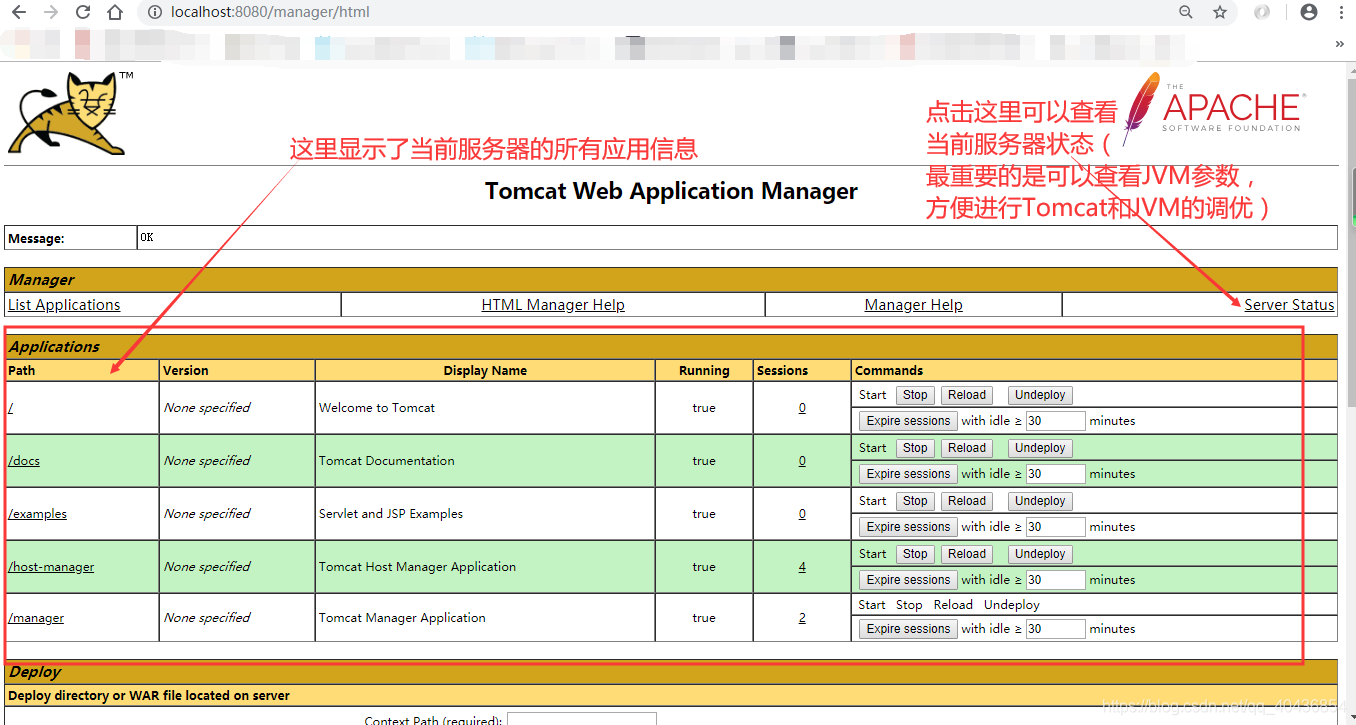Screen dimensions: 1356x725
Task: Reload the page with refresh icon
Action: [x=83, y=13]
